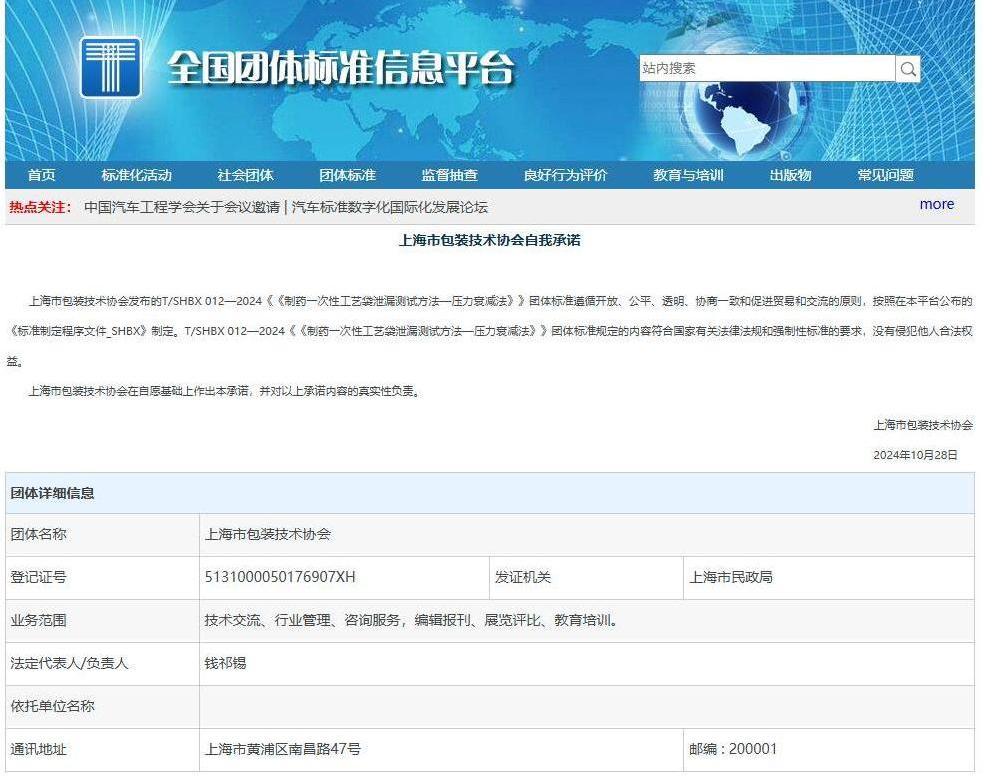The width and height of the screenshot is (984, 777).
Task: Open the 教育与培训 menu item
Action: (x=688, y=175)
